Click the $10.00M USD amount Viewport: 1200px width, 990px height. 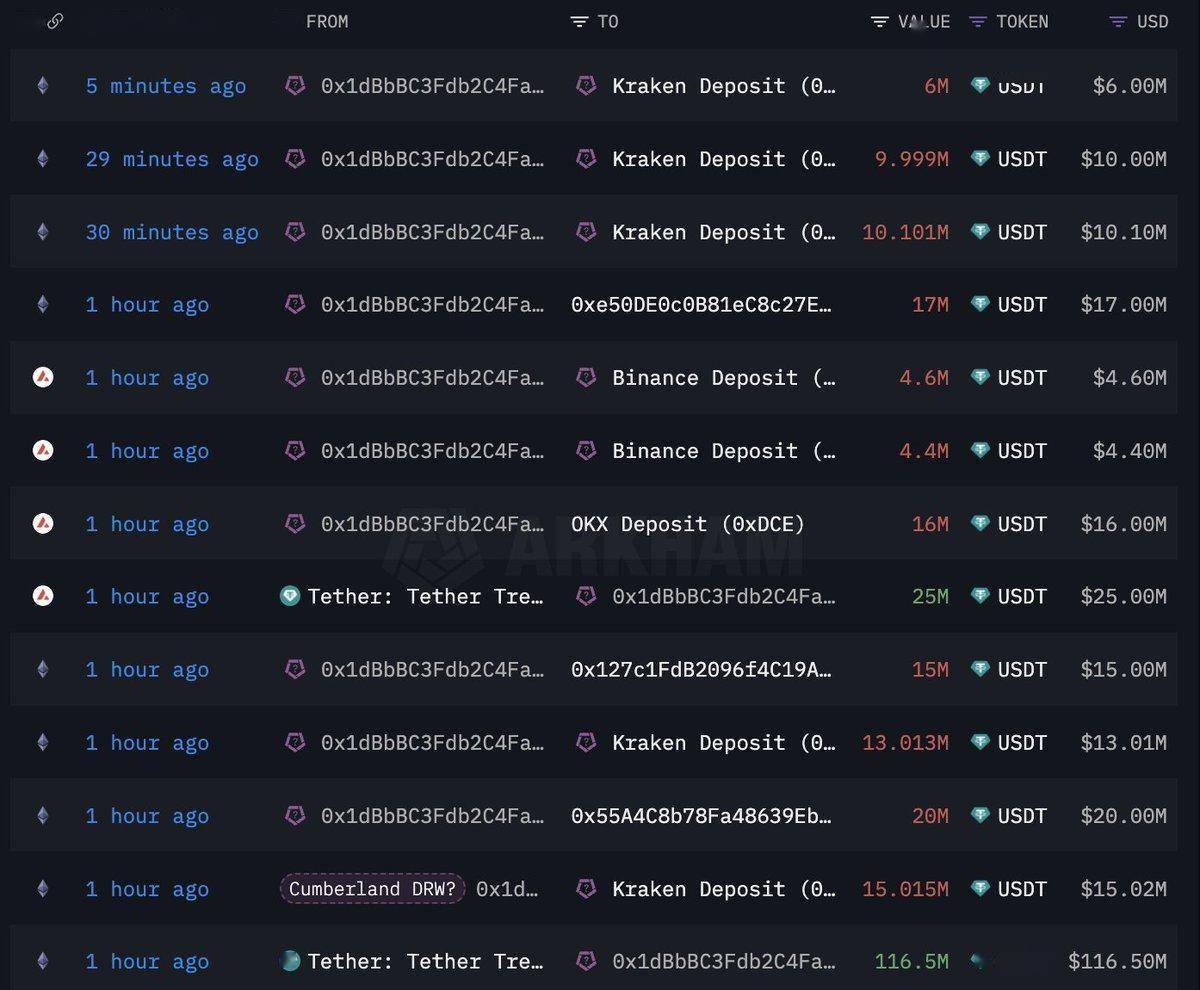click(1123, 159)
